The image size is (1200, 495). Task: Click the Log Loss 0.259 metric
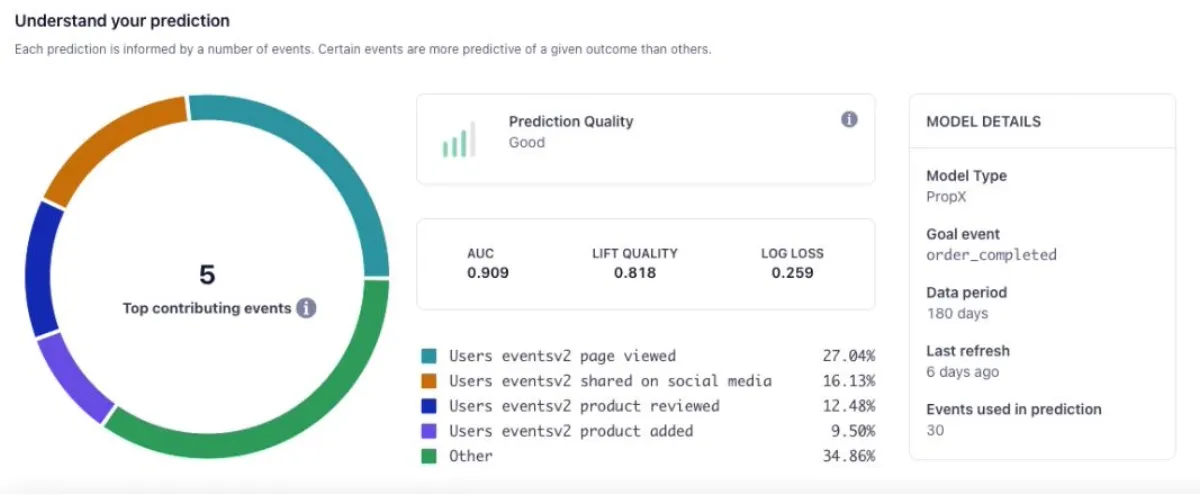coord(792,263)
